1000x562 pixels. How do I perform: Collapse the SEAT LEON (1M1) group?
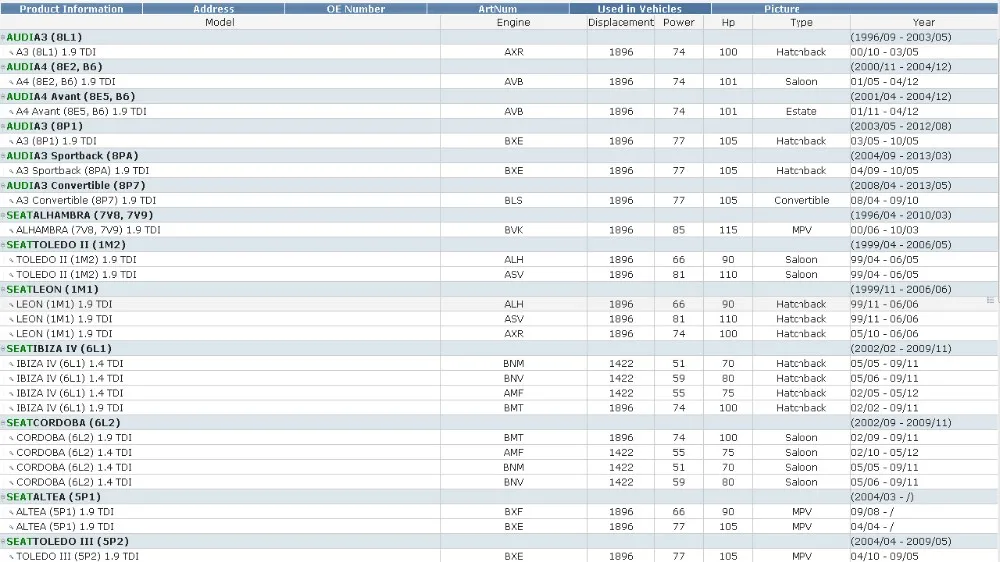click(3, 290)
